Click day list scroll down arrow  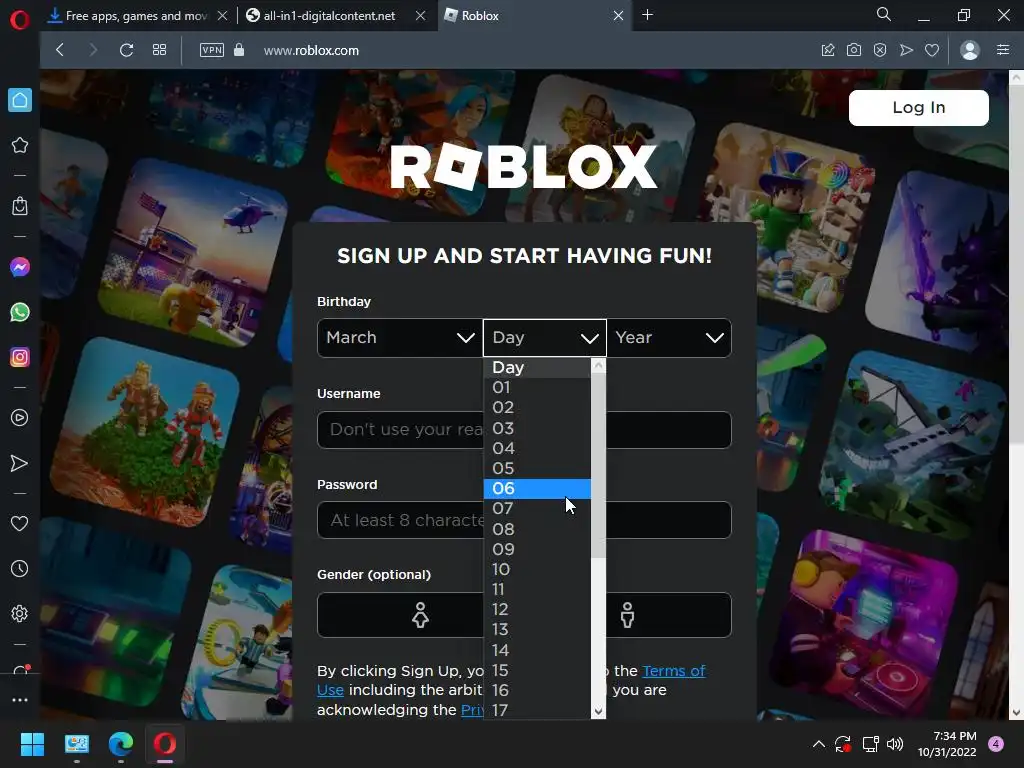[598, 712]
